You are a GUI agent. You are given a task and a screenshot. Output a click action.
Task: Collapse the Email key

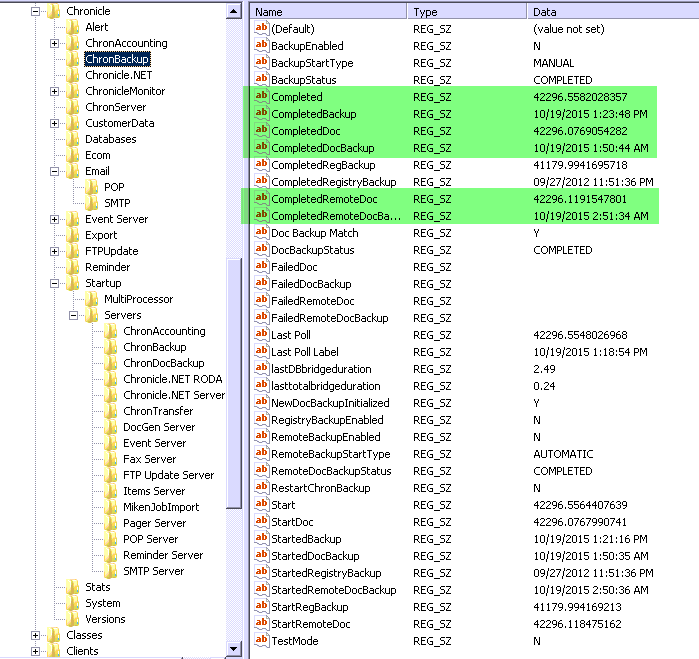point(54,171)
